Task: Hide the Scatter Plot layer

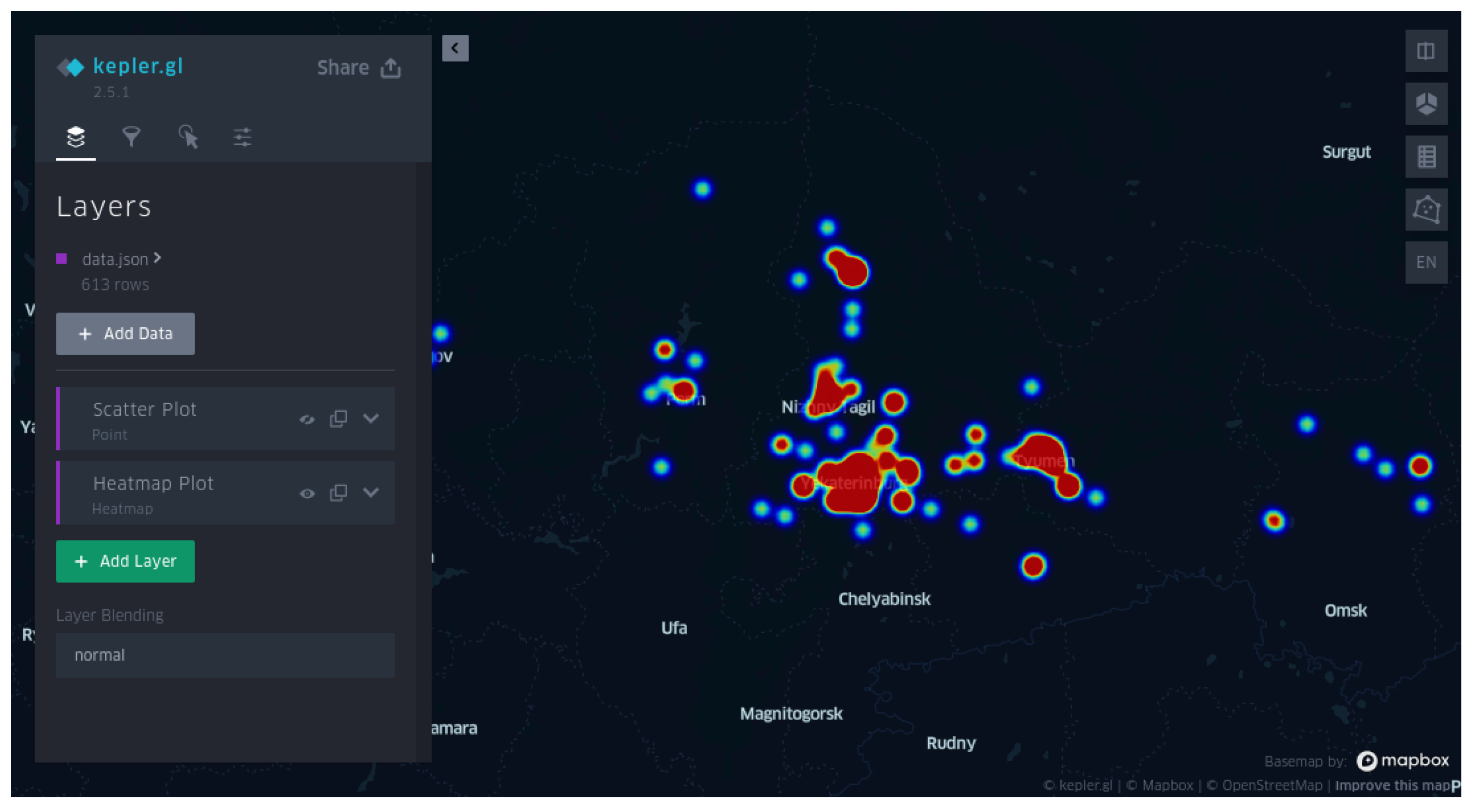Action: click(x=307, y=419)
